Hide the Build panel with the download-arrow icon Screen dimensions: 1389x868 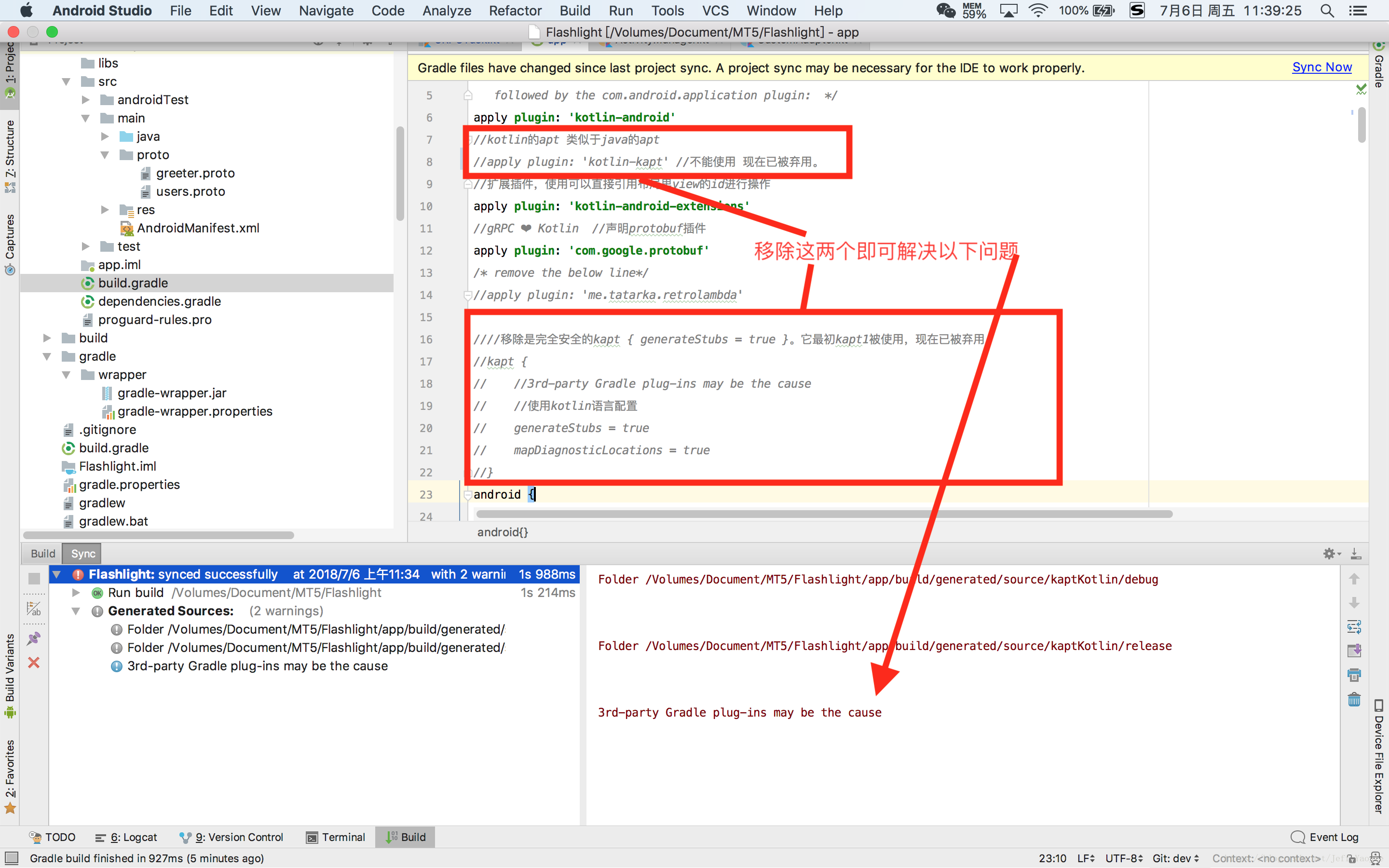(x=1355, y=554)
